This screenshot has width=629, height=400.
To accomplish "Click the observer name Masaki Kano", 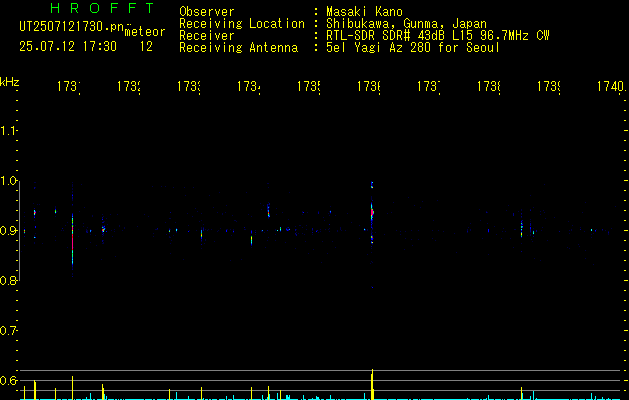I will tap(364, 12).
